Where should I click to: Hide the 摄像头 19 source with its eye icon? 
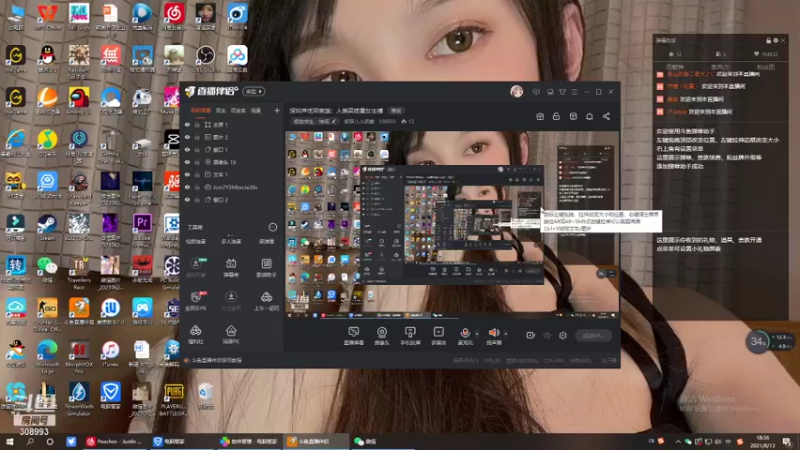click(187, 162)
